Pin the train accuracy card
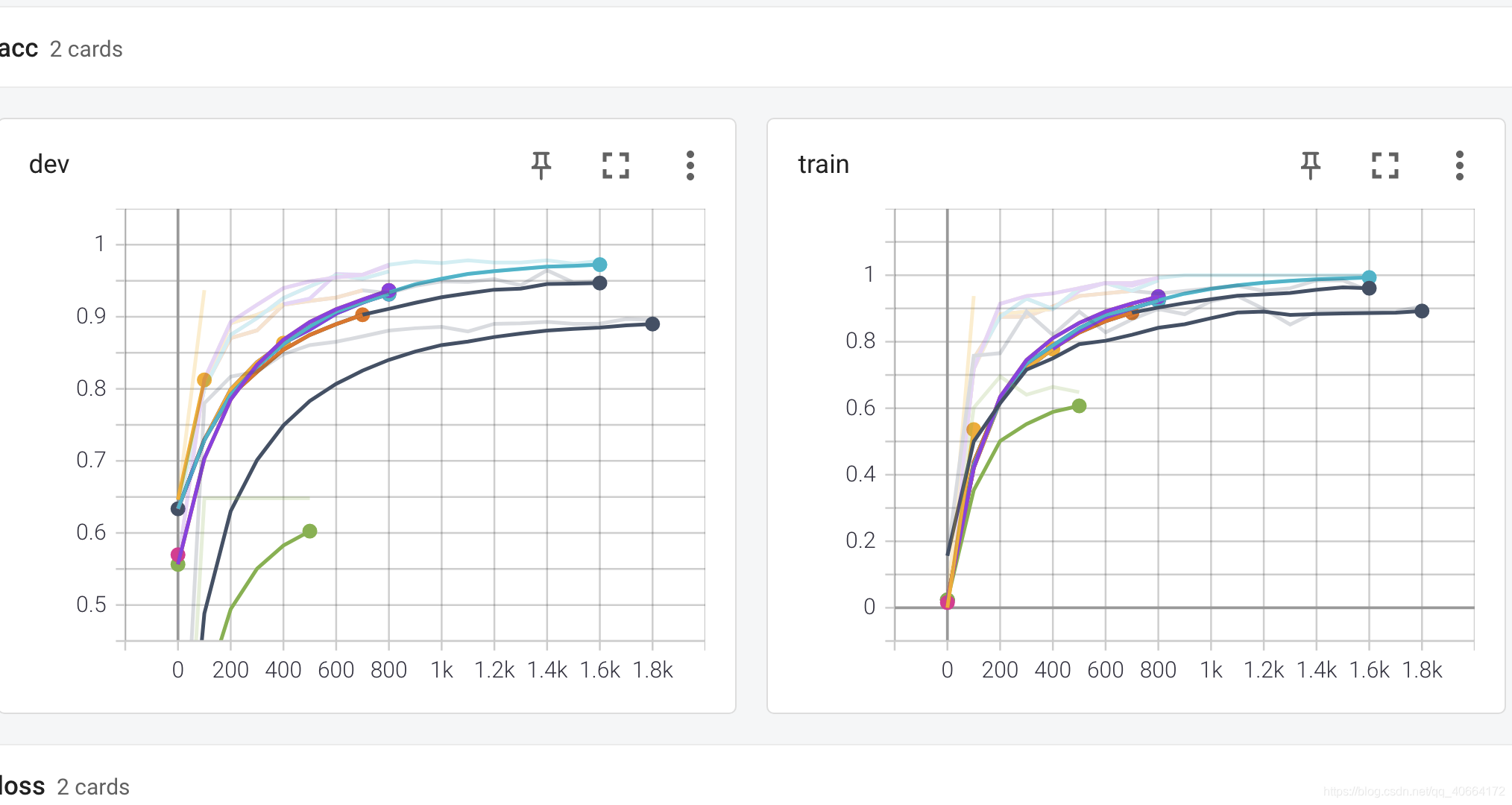Screen dimensions: 1512x805 1311,165
